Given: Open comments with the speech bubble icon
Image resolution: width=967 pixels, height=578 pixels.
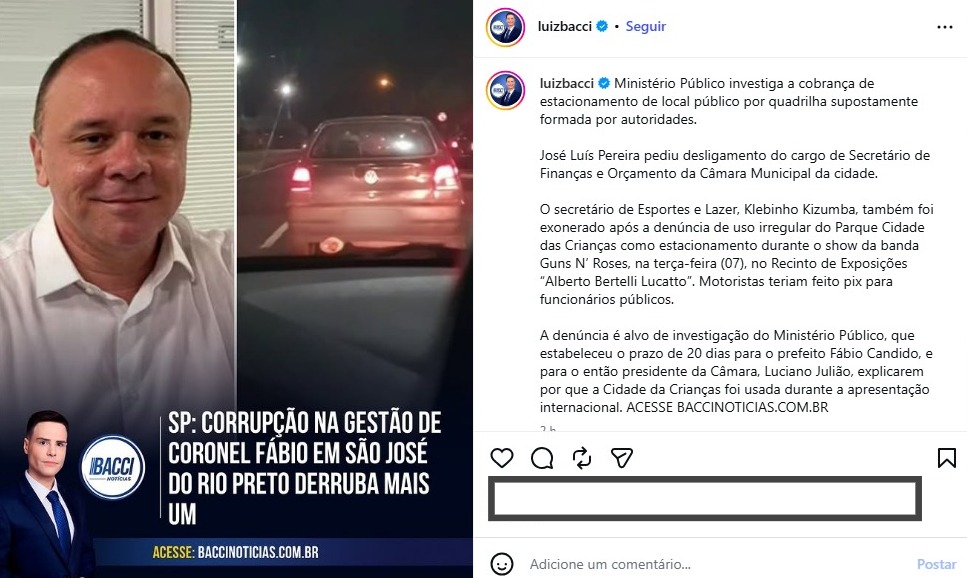Looking at the screenshot, I should [542, 458].
